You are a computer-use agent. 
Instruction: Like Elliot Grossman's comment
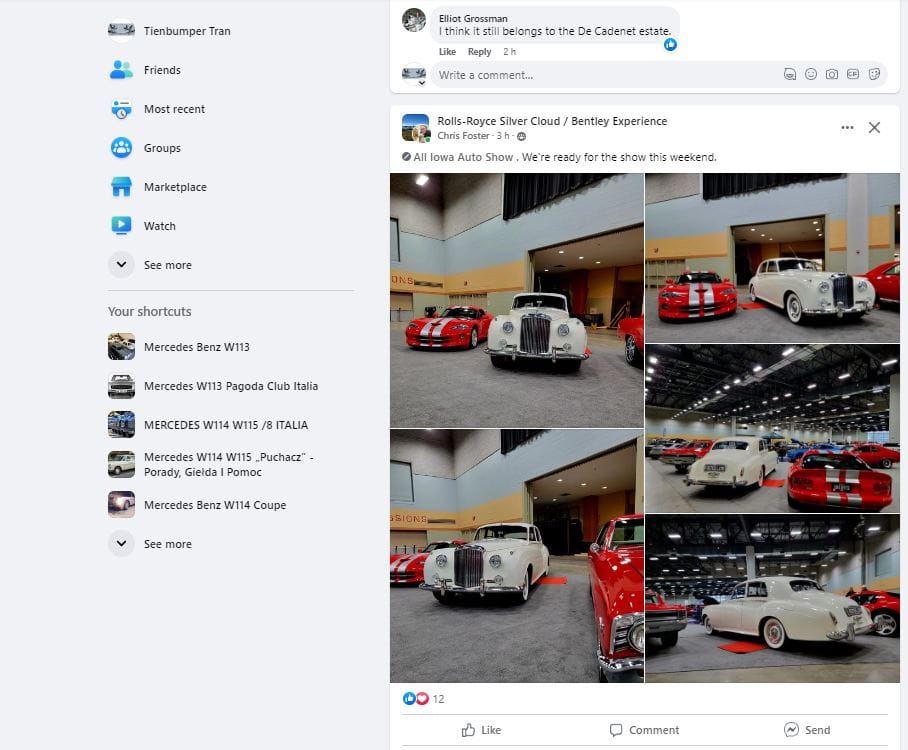[x=447, y=52]
